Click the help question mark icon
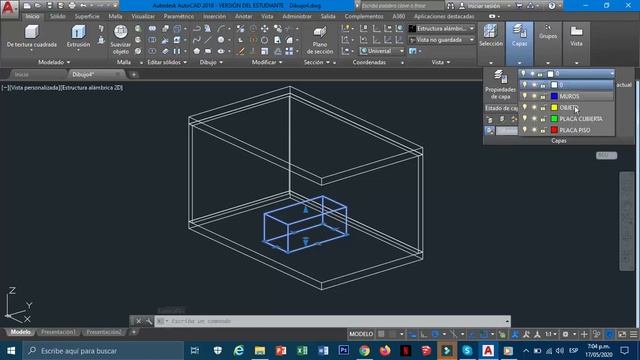The image size is (640, 360). click(x=552, y=6)
